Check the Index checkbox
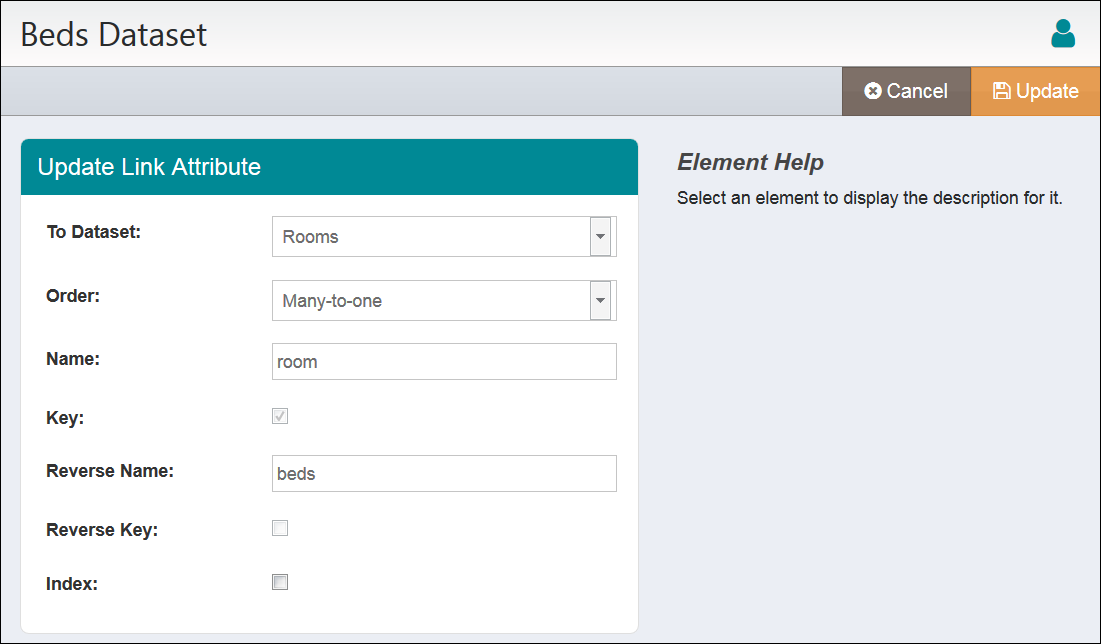 (x=280, y=581)
